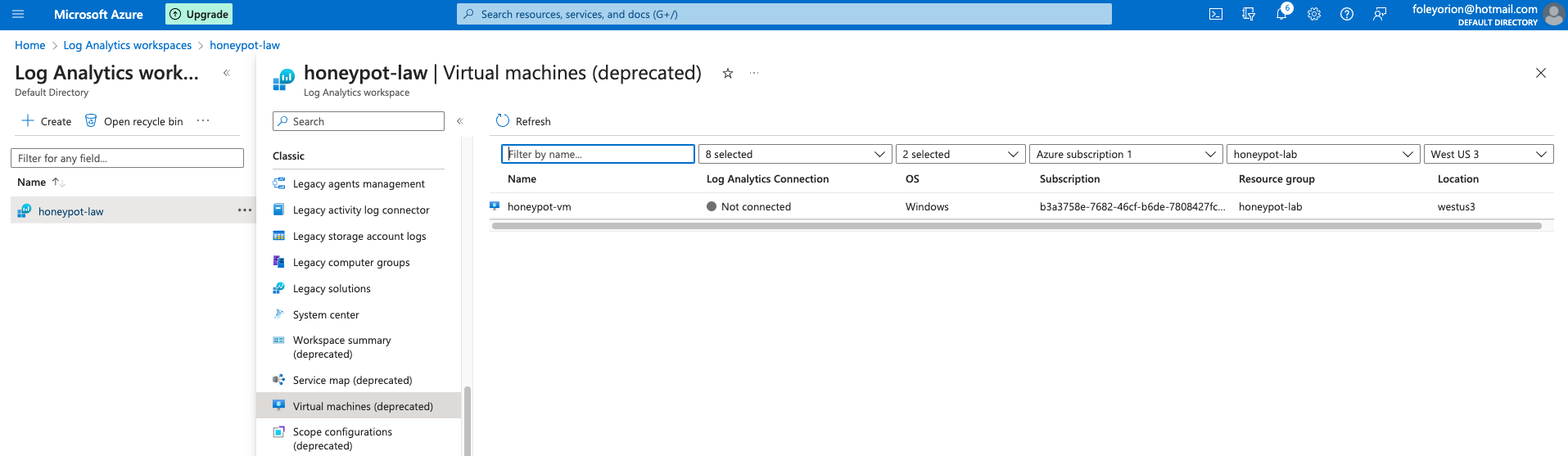Viewport: 1568px width, 456px height.
Task: Focus the resource menu Search box
Action: pyautogui.click(x=359, y=121)
